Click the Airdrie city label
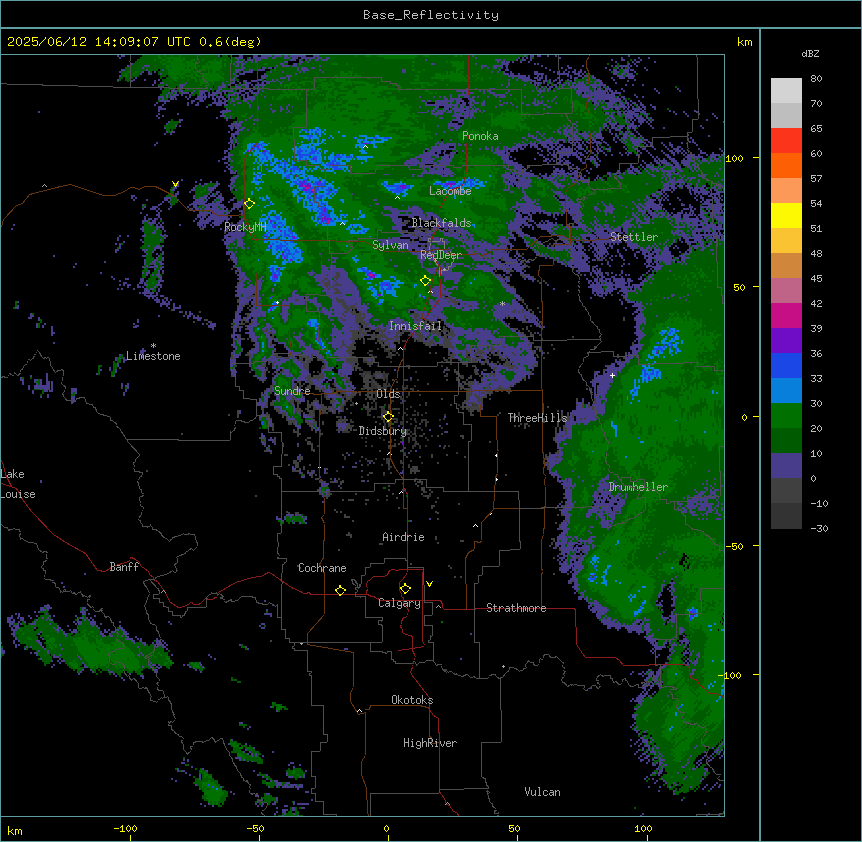862x842 pixels. (x=404, y=537)
